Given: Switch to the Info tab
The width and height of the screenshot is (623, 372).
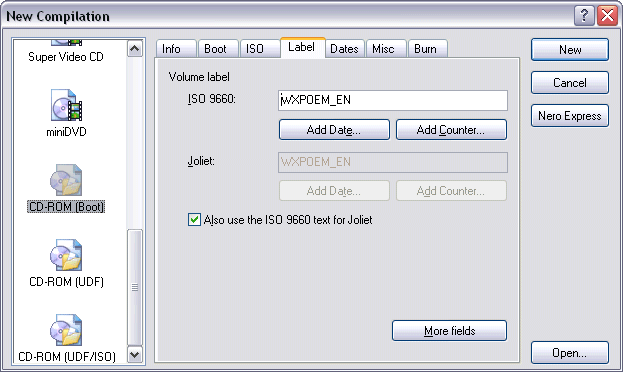Looking at the screenshot, I should (175, 49).
